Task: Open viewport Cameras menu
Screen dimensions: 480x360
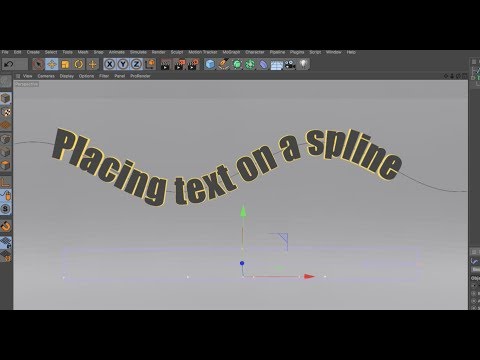Action: click(x=46, y=76)
